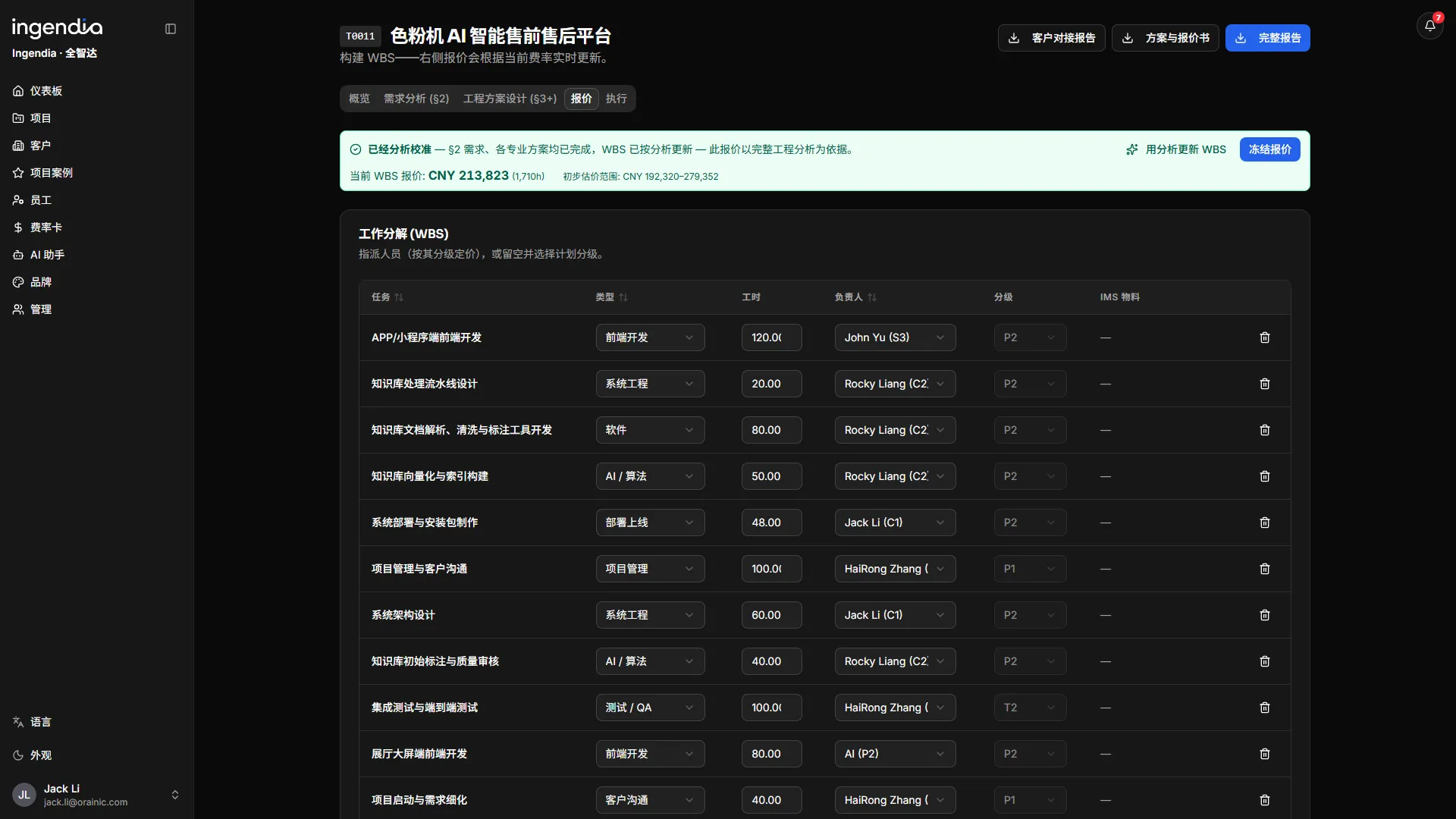The width and height of the screenshot is (1456, 819).
Task: Delete the 系统架构设计 row
Action: [x=1264, y=615]
